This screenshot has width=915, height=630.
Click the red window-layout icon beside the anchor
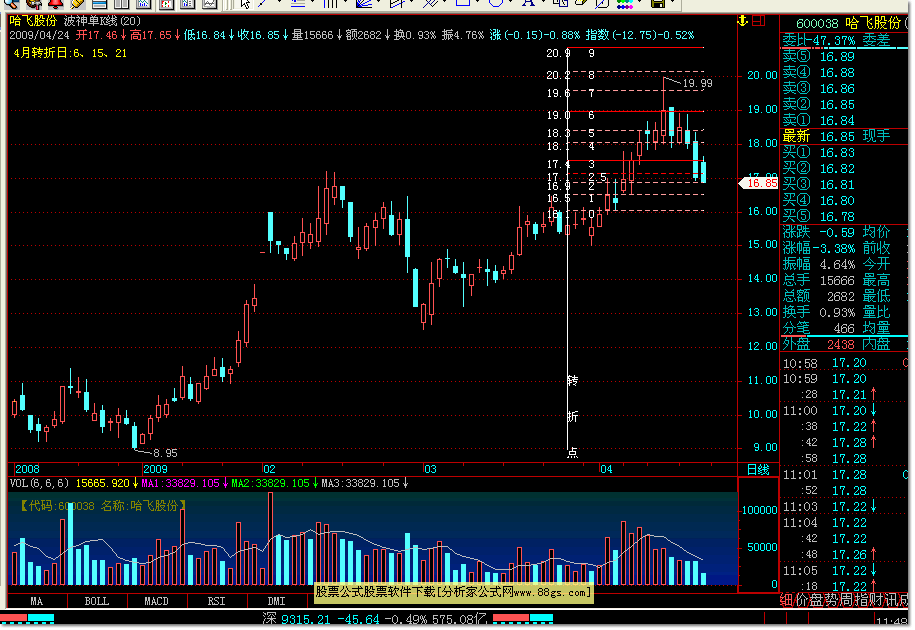(759, 21)
